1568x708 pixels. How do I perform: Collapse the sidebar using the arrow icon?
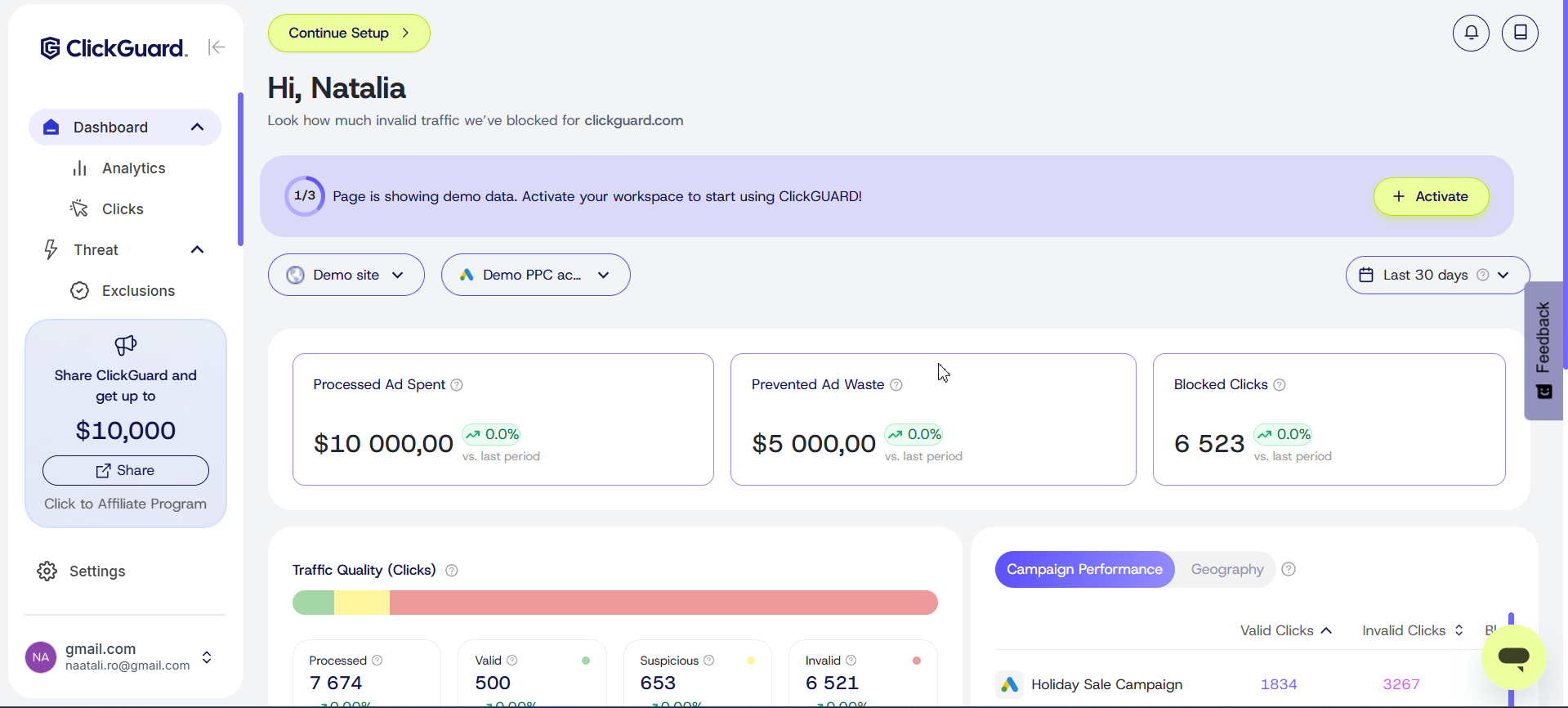click(x=217, y=47)
